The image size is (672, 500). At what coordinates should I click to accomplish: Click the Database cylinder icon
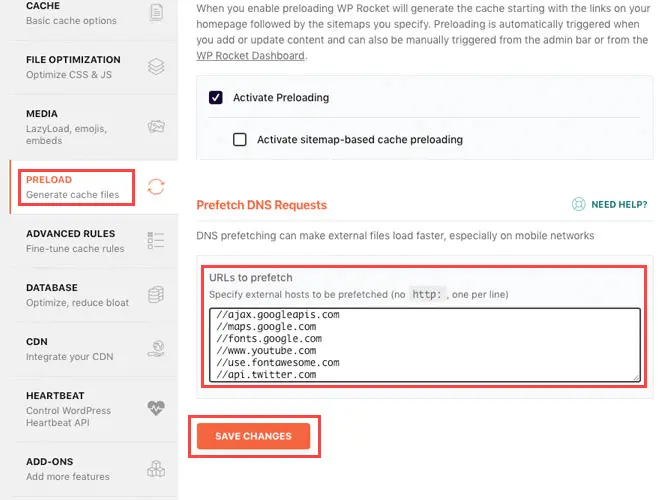click(156, 295)
